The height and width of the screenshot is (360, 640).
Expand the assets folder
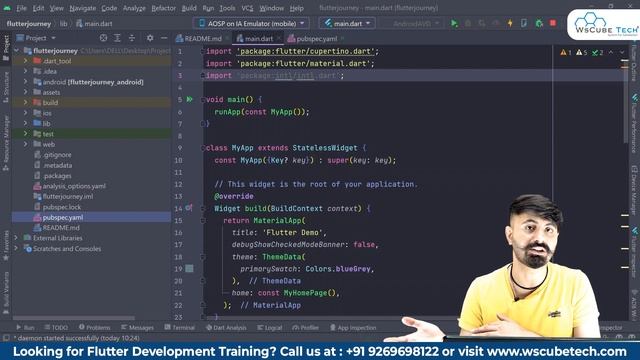click(25, 92)
